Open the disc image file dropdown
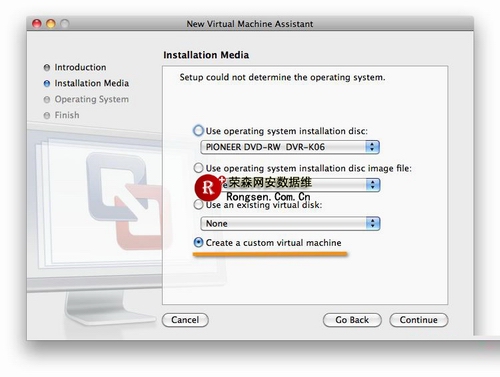Screen dimensions: 500x377 coord(290,184)
